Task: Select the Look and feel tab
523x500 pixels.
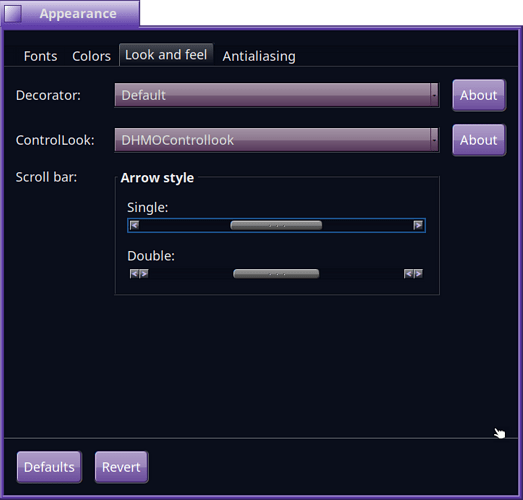Action: click(166, 55)
